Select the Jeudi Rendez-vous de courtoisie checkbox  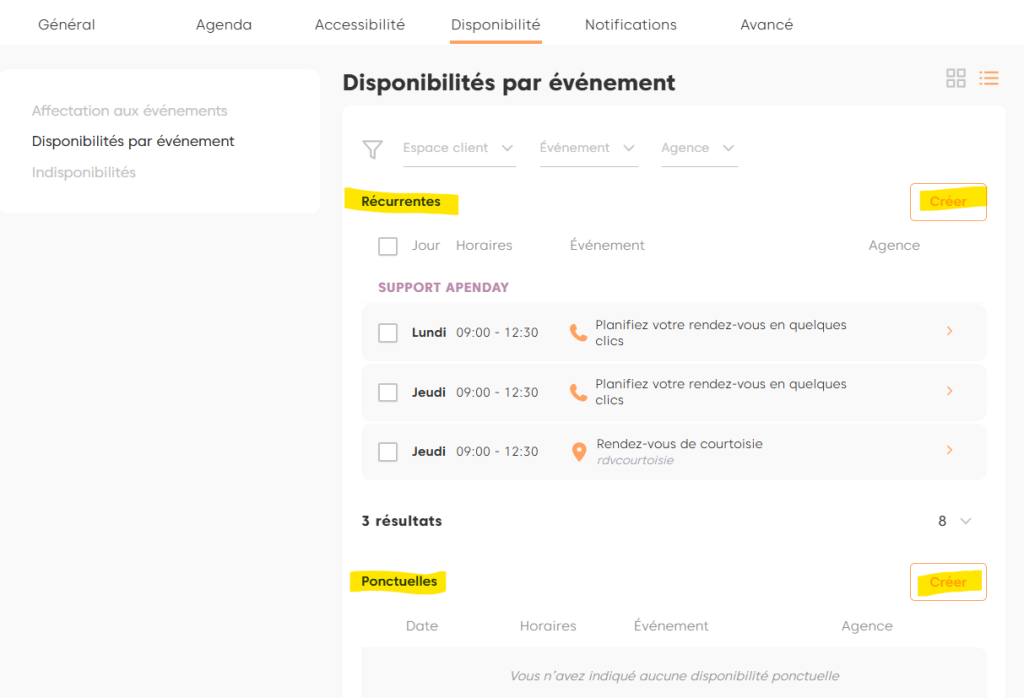[388, 452]
